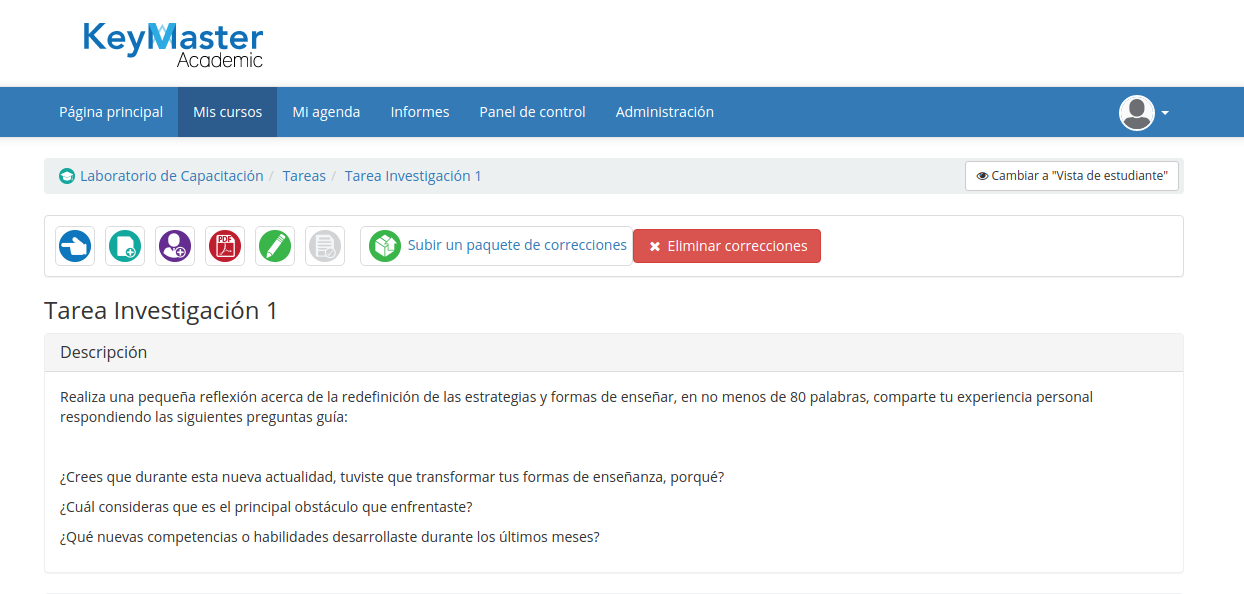The height and width of the screenshot is (594, 1244).
Task: Open the Página principal menu item
Action: pyautogui.click(x=111, y=112)
